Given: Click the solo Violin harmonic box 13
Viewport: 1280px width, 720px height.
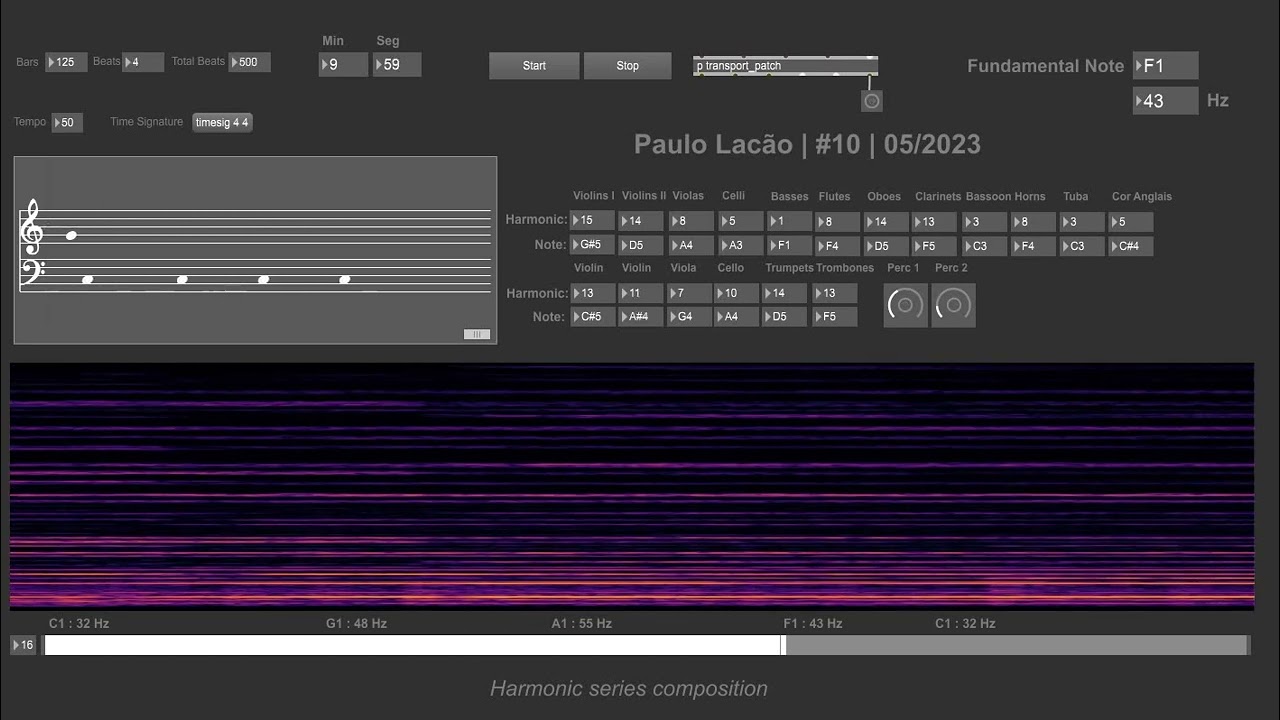Looking at the screenshot, I should point(592,293).
